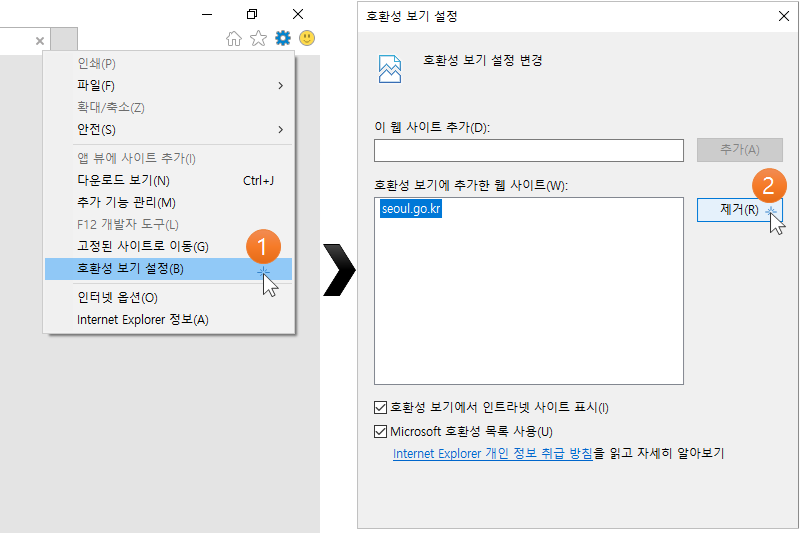The image size is (800, 533).
Task: Open Tools menu via the gear icon
Action: (x=283, y=39)
